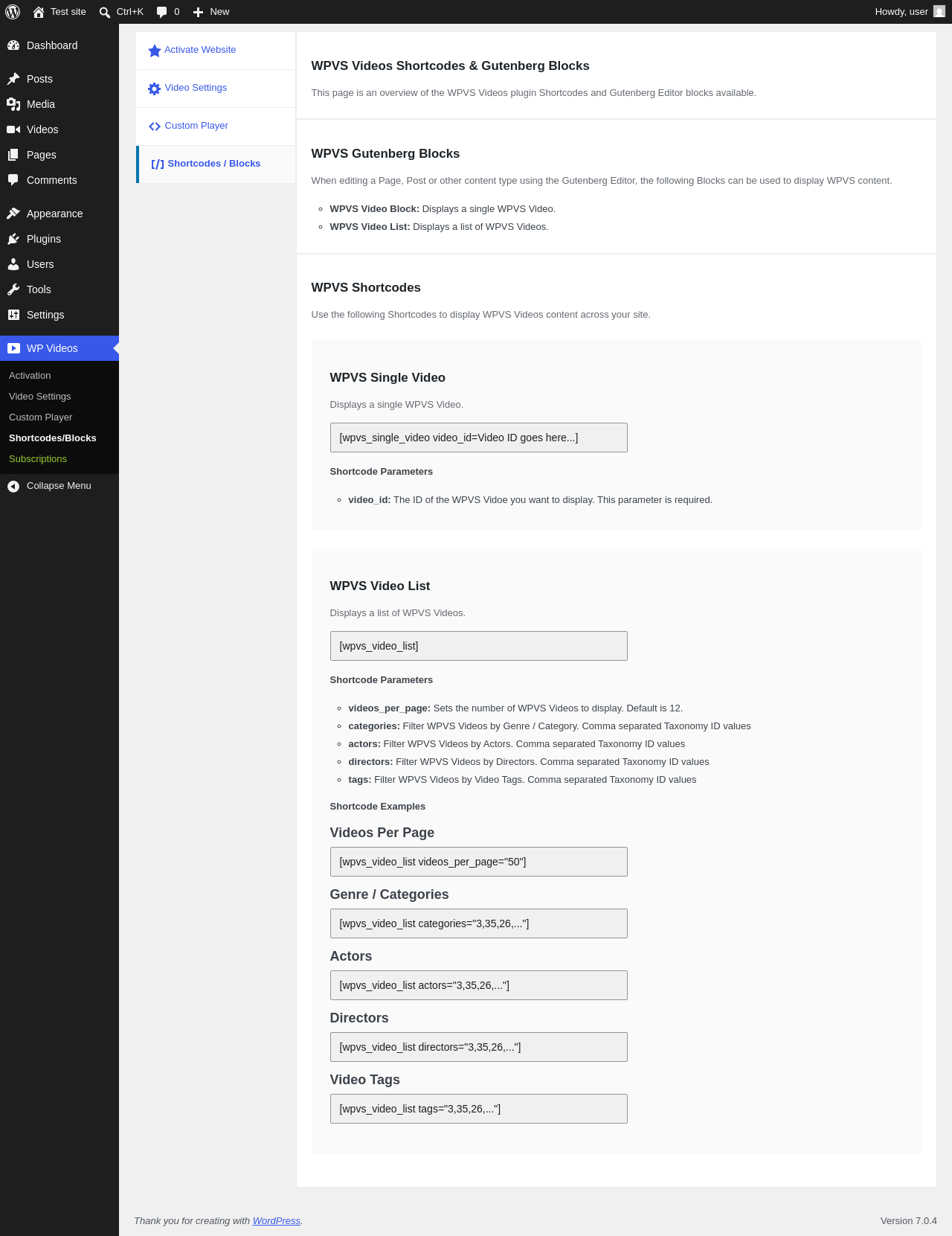Viewport: 952px width, 1236px height.
Task: Click the bold videos_per_page: parameter name
Action: pyautogui.click(x=390, y=708)
